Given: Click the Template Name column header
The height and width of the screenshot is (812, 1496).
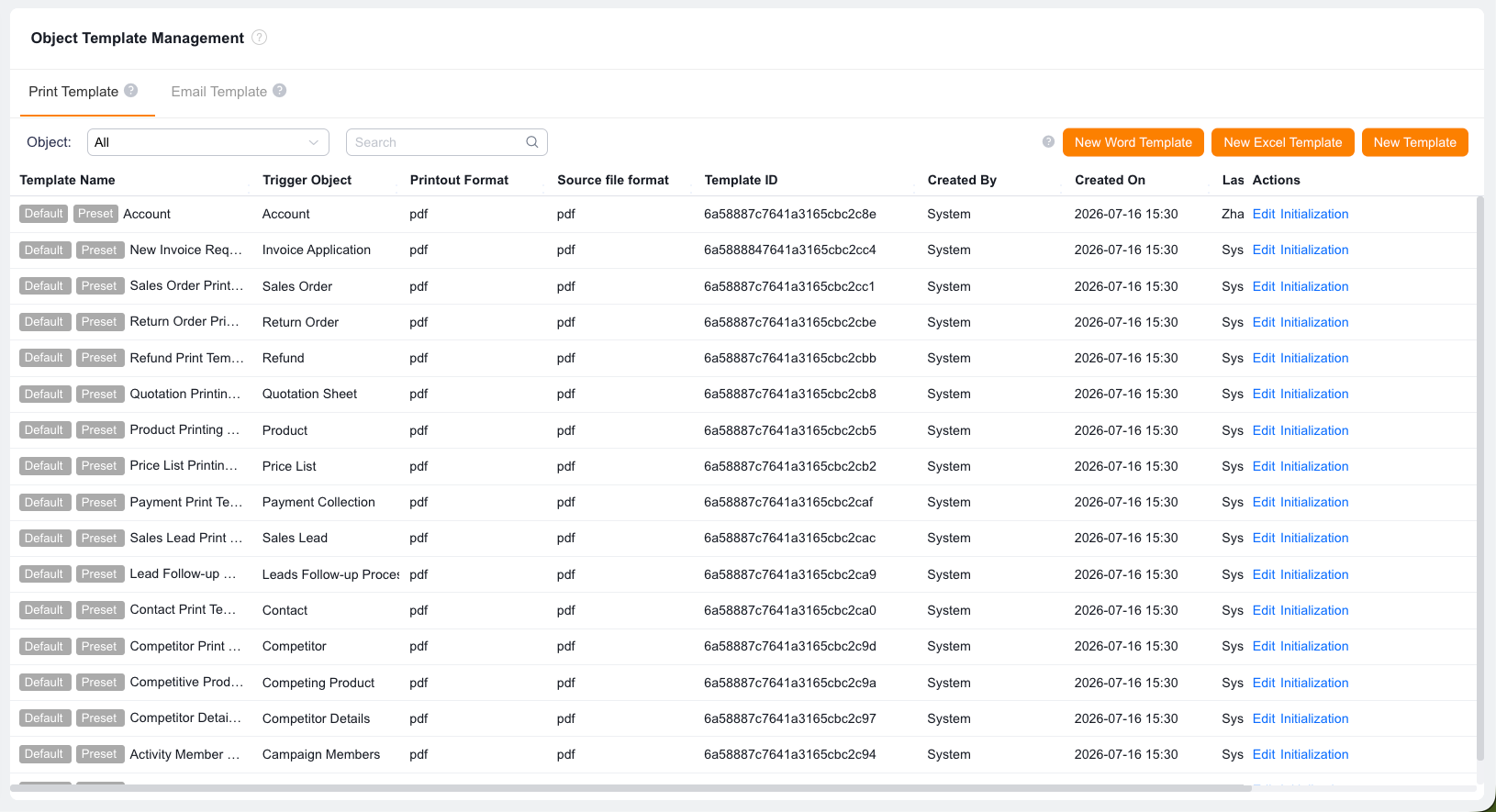Looking at the screenshot, I should [x=67, y=180].
